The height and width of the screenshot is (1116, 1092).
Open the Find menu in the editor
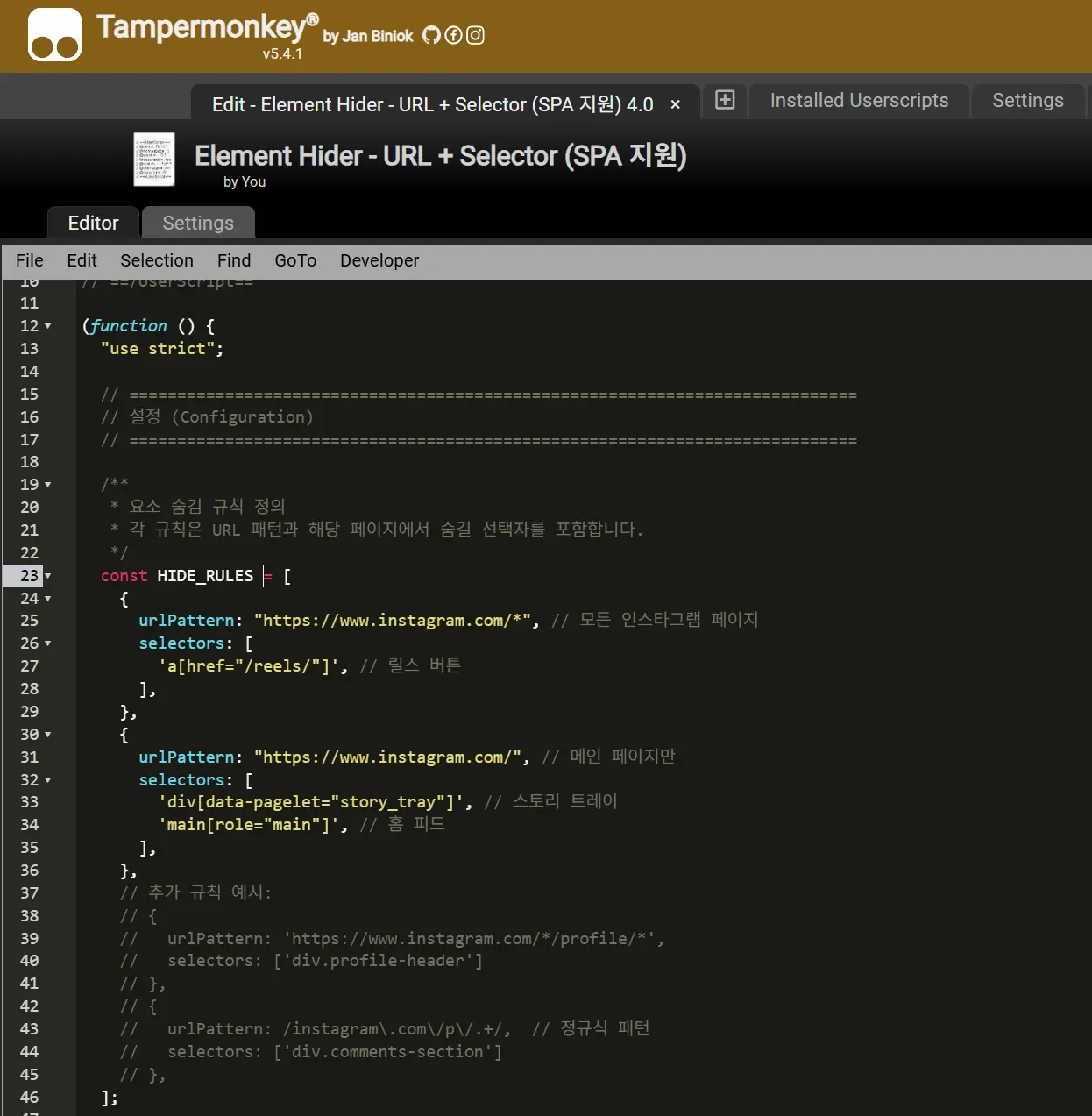[x=234, y=260]
